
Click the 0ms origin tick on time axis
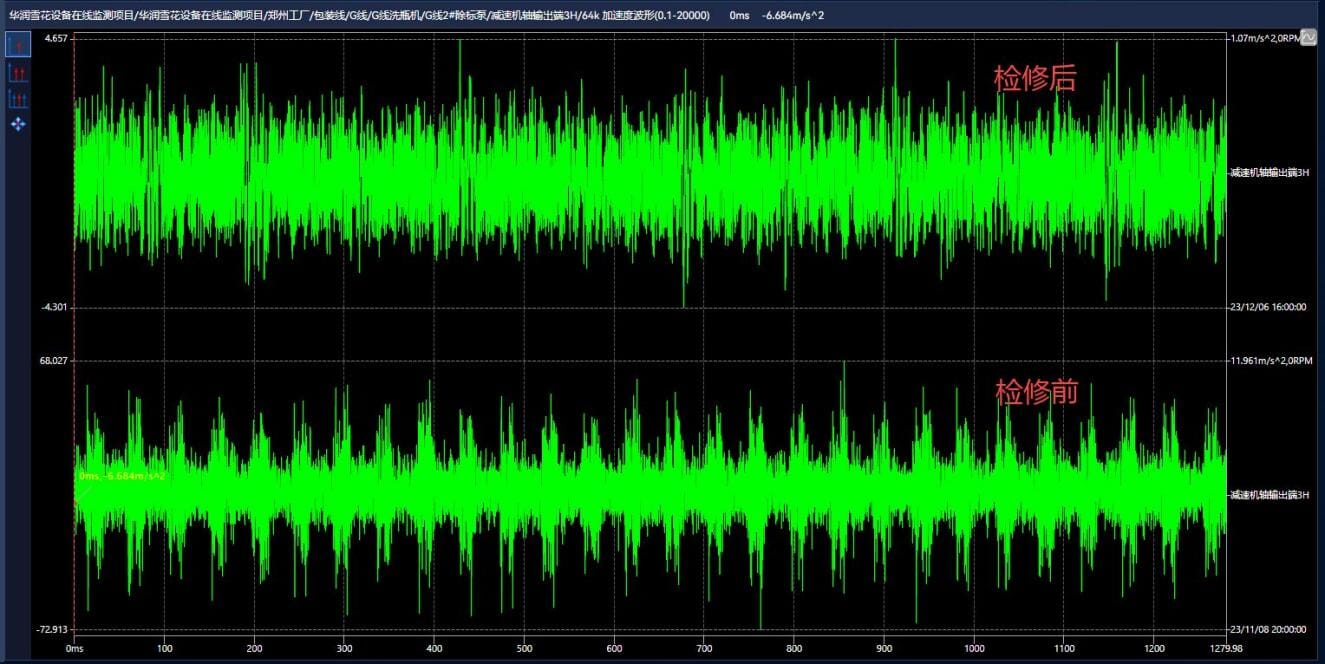click(x=75, y=648)
